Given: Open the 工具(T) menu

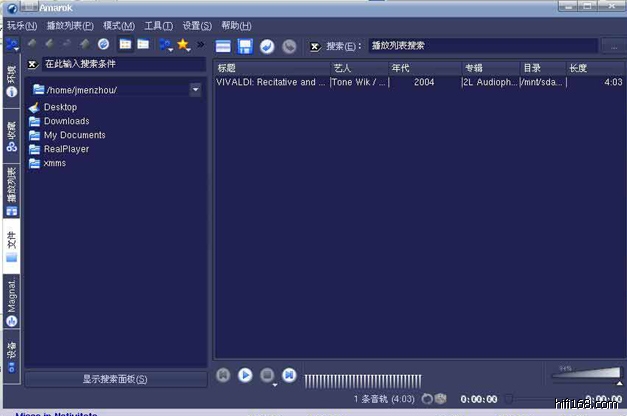Looking at the screenshot, I should coord(158,25).
